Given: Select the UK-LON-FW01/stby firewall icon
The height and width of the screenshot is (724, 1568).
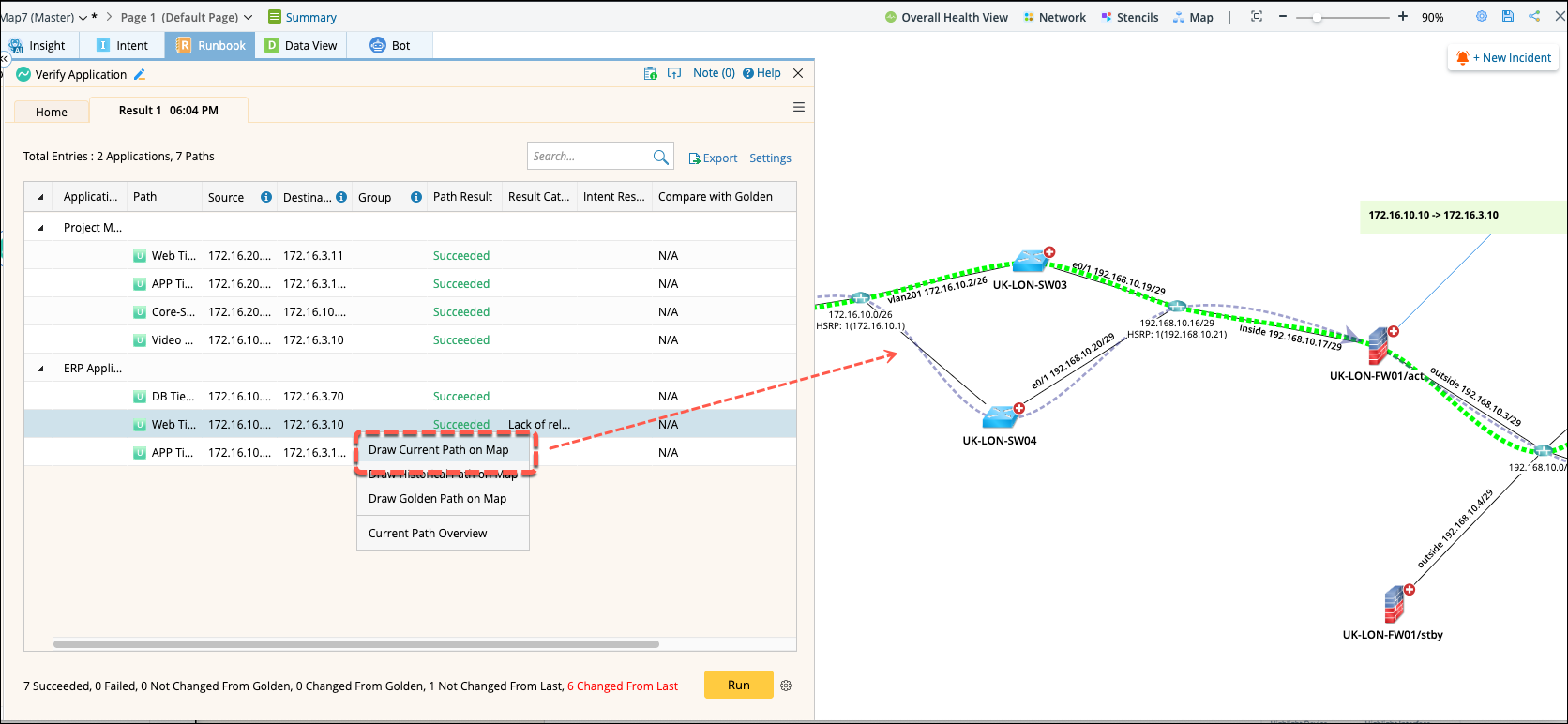Looking at the screenshot, I should (1395, 605).
